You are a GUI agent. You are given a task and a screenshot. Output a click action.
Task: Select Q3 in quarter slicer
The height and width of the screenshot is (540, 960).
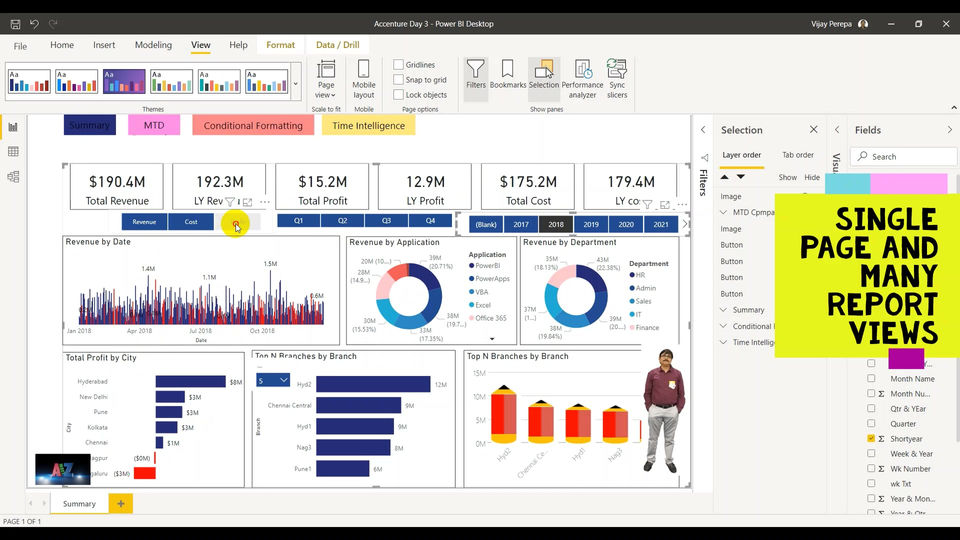(386, 220)
